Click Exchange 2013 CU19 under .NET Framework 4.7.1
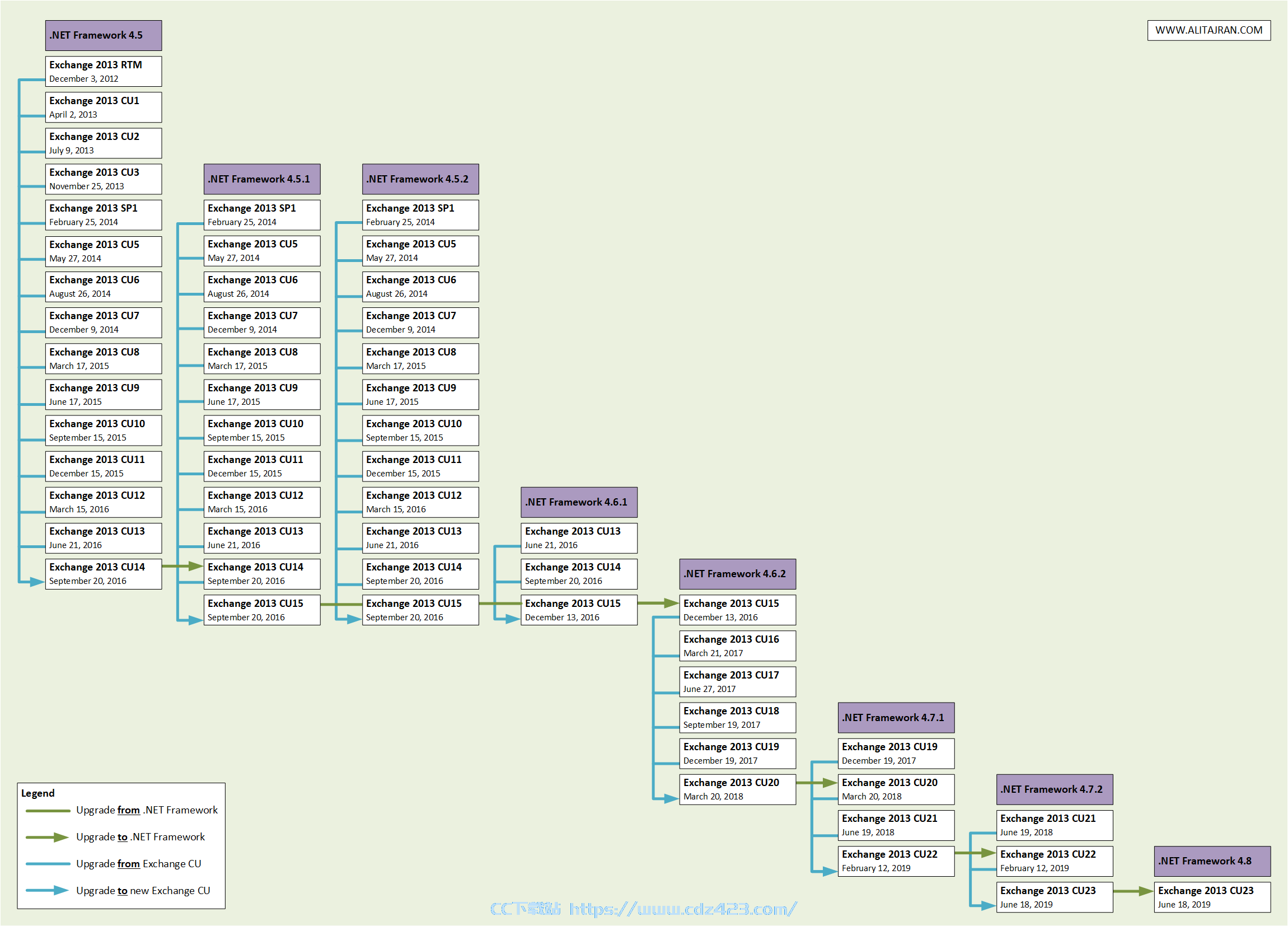 pyautogui.click(x=896, y=754)
